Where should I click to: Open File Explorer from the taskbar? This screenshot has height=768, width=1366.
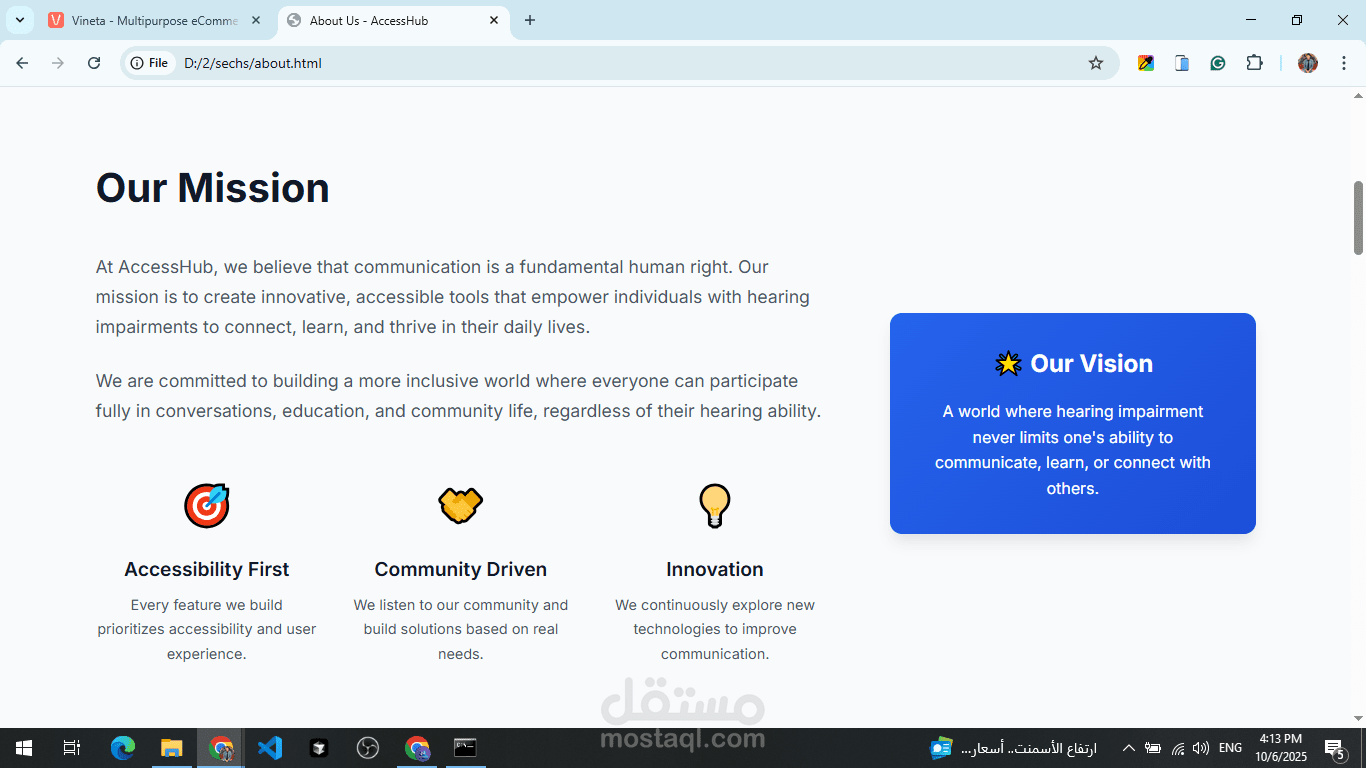[172, 748]
